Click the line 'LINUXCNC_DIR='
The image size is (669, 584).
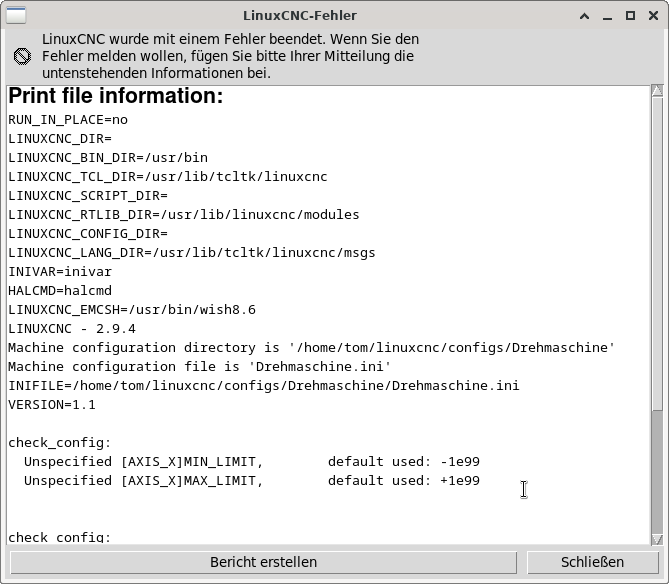pyautogui.click(x=60, y=139)
